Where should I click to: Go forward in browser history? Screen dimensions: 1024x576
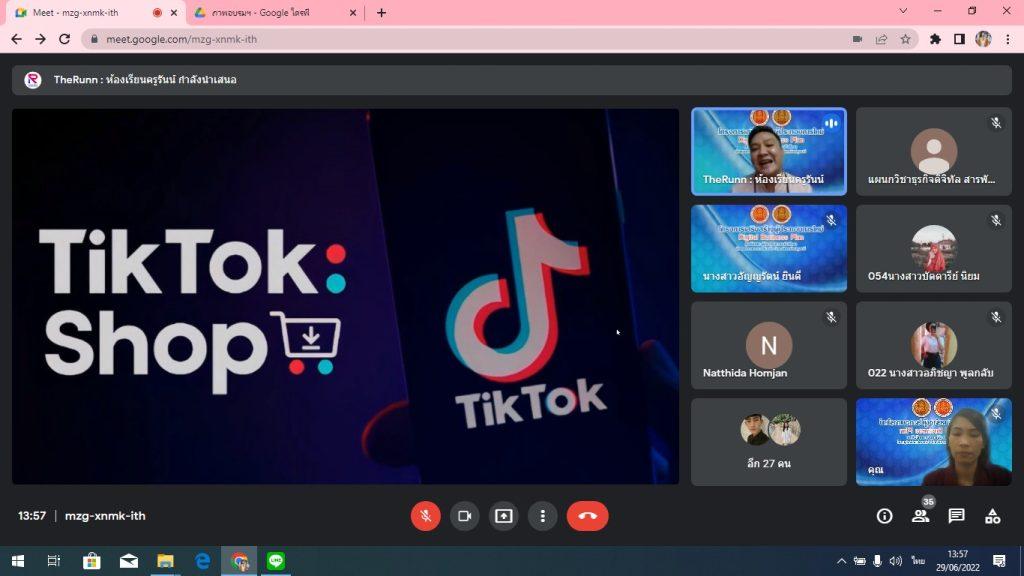[x=40, y=39]
